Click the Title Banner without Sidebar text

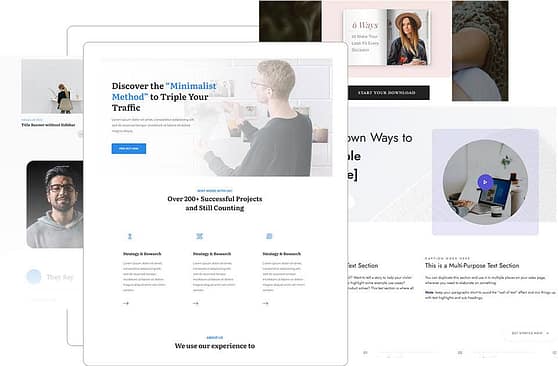48,125
